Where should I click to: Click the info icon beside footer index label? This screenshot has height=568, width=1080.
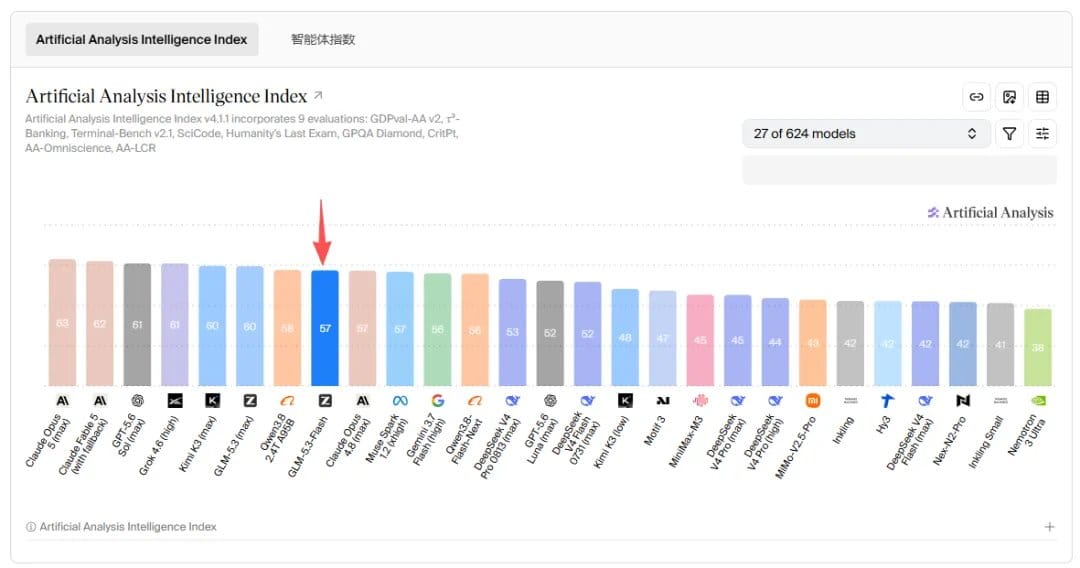pos(31,527)
